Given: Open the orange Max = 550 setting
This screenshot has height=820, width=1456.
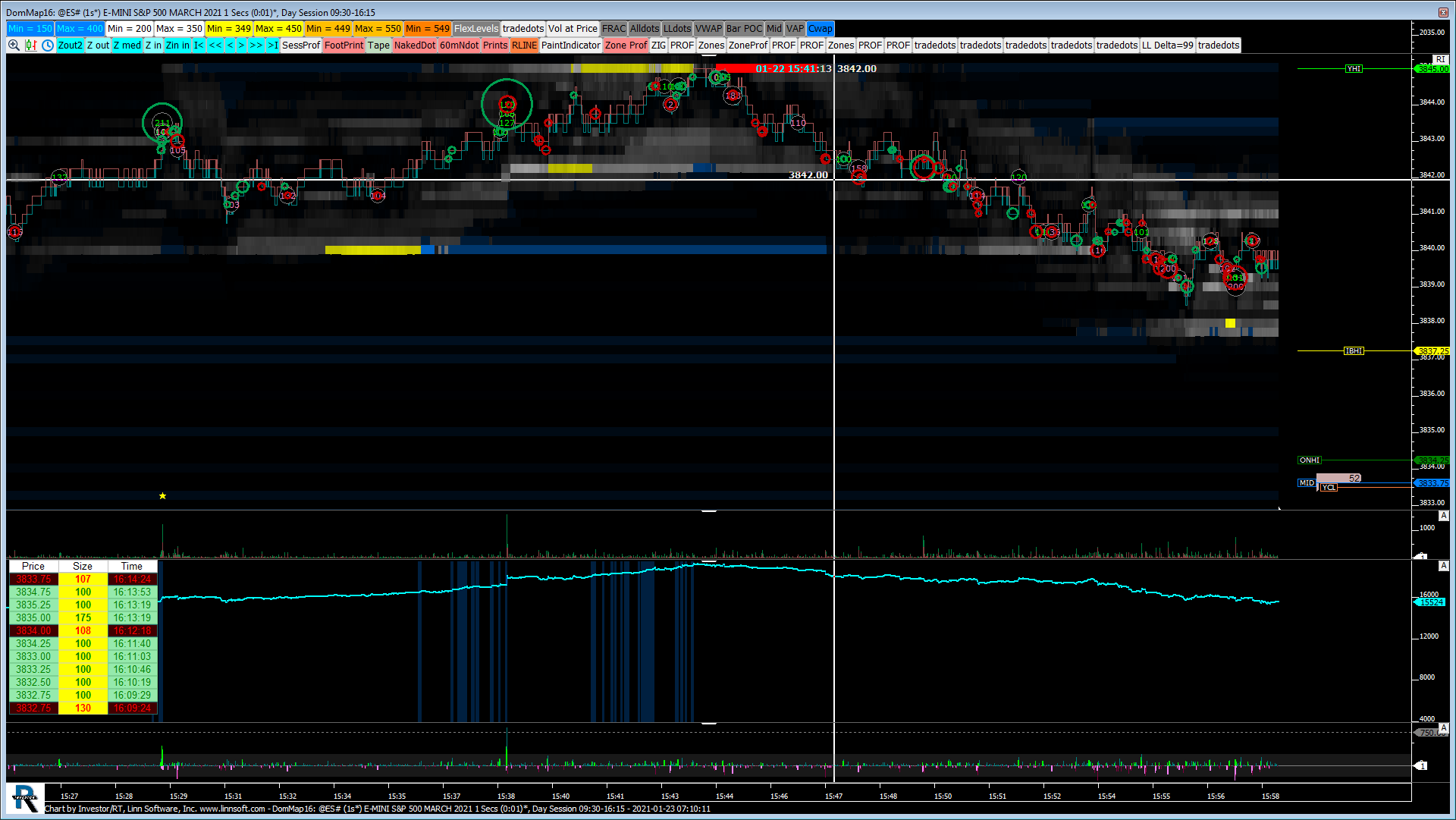Looking at the screenshot, I should [x=378, y=29].
